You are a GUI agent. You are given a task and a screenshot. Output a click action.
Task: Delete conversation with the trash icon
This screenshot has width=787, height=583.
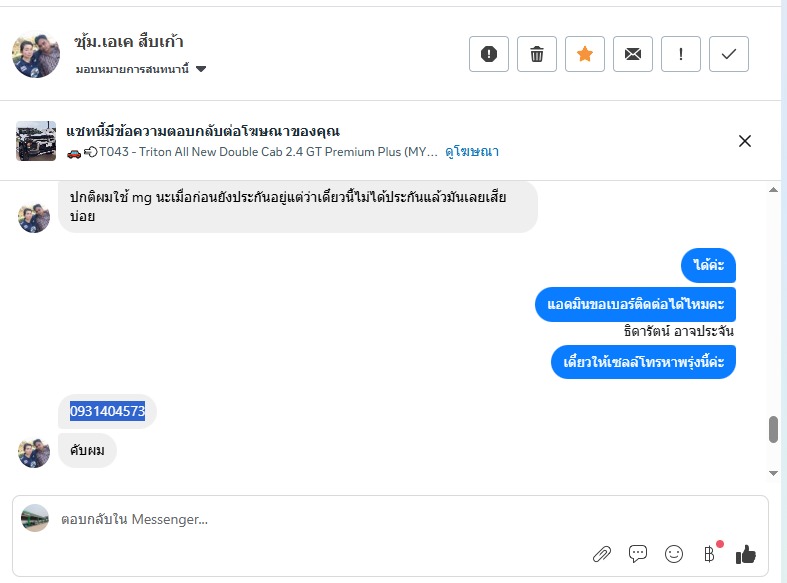click(x=537, y=54)
